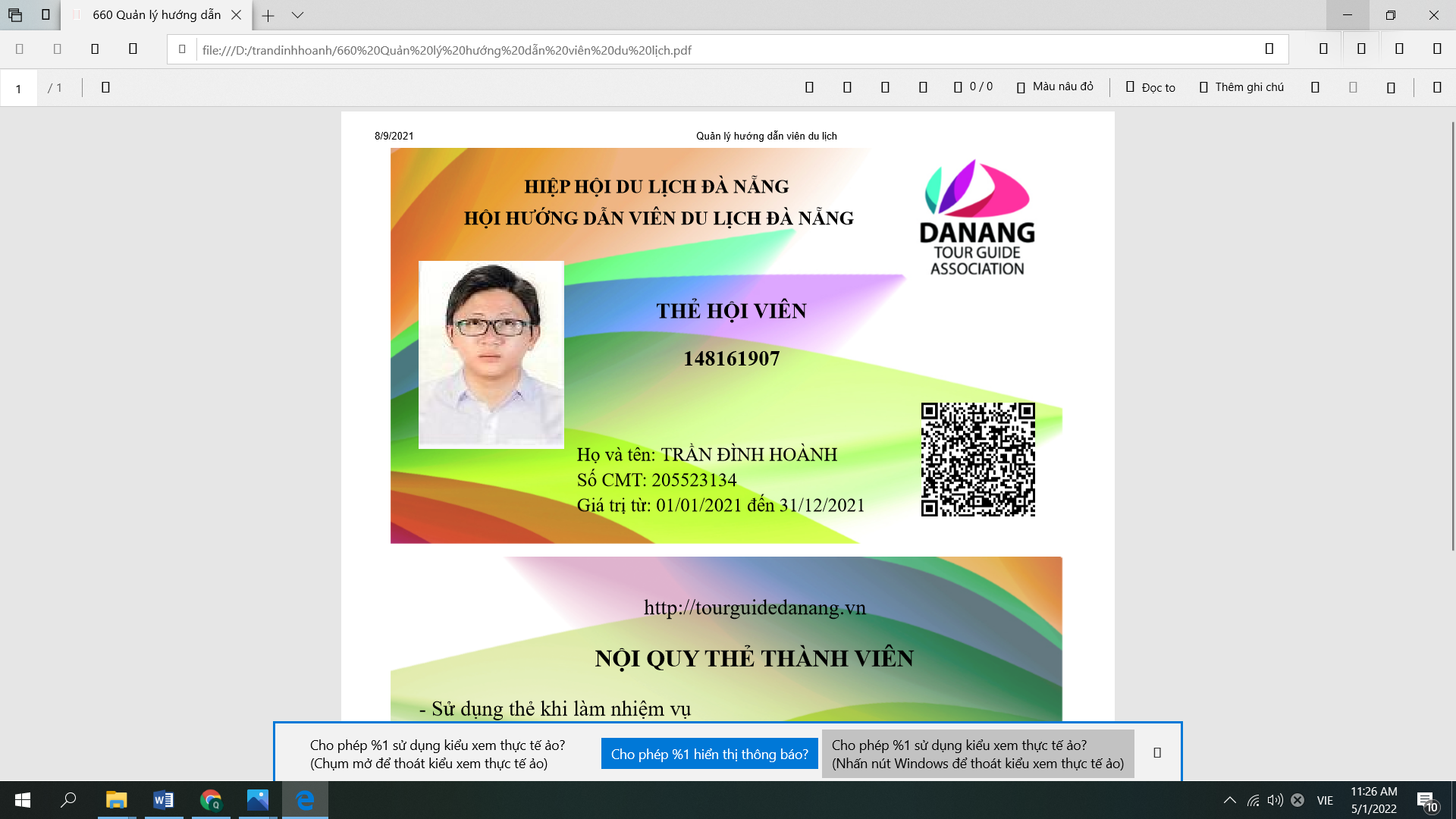Open a new tab with plus button
This screenshot has height=819, width=1456.
point(268,15)
